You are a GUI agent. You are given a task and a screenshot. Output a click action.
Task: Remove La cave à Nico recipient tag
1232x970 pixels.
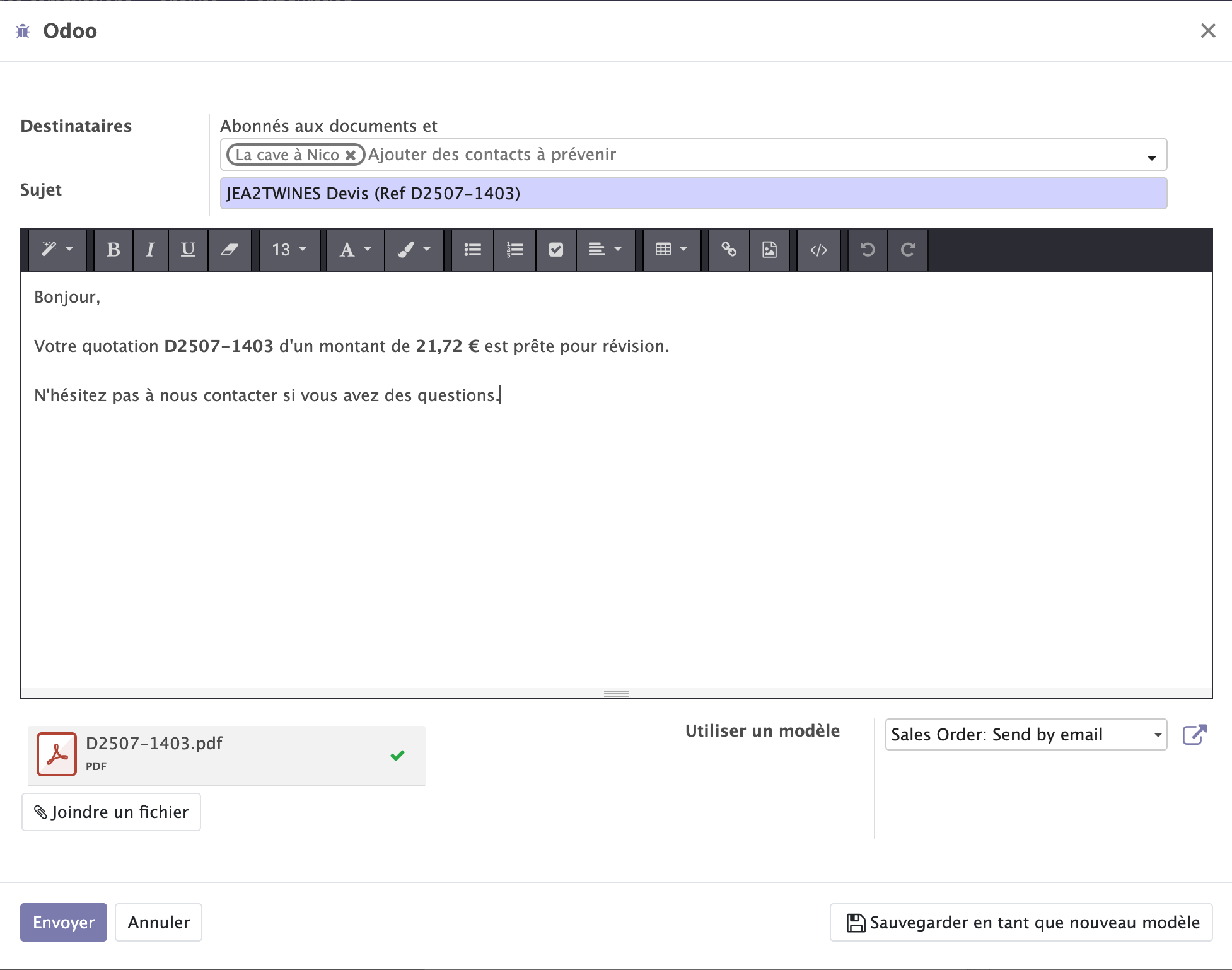[351, 155]
